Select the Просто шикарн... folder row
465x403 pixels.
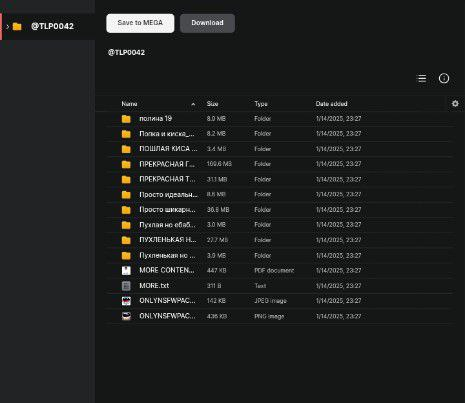coord(280,210)
